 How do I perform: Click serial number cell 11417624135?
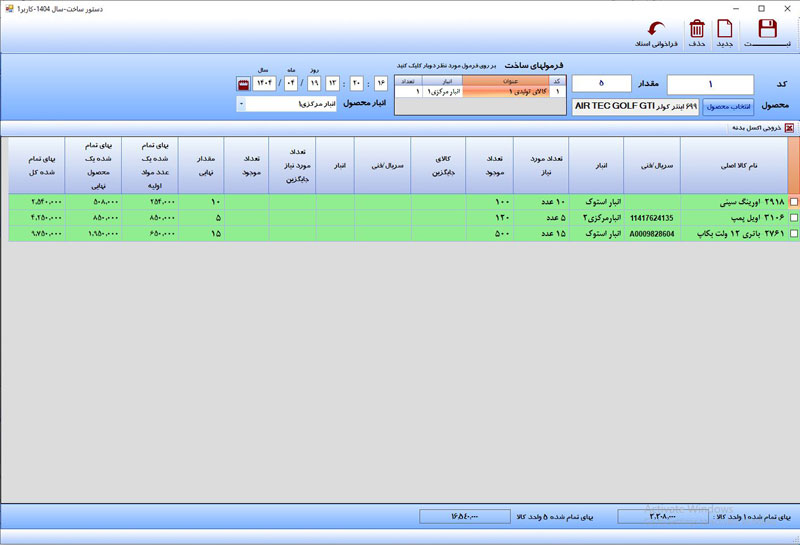(652, 218)
